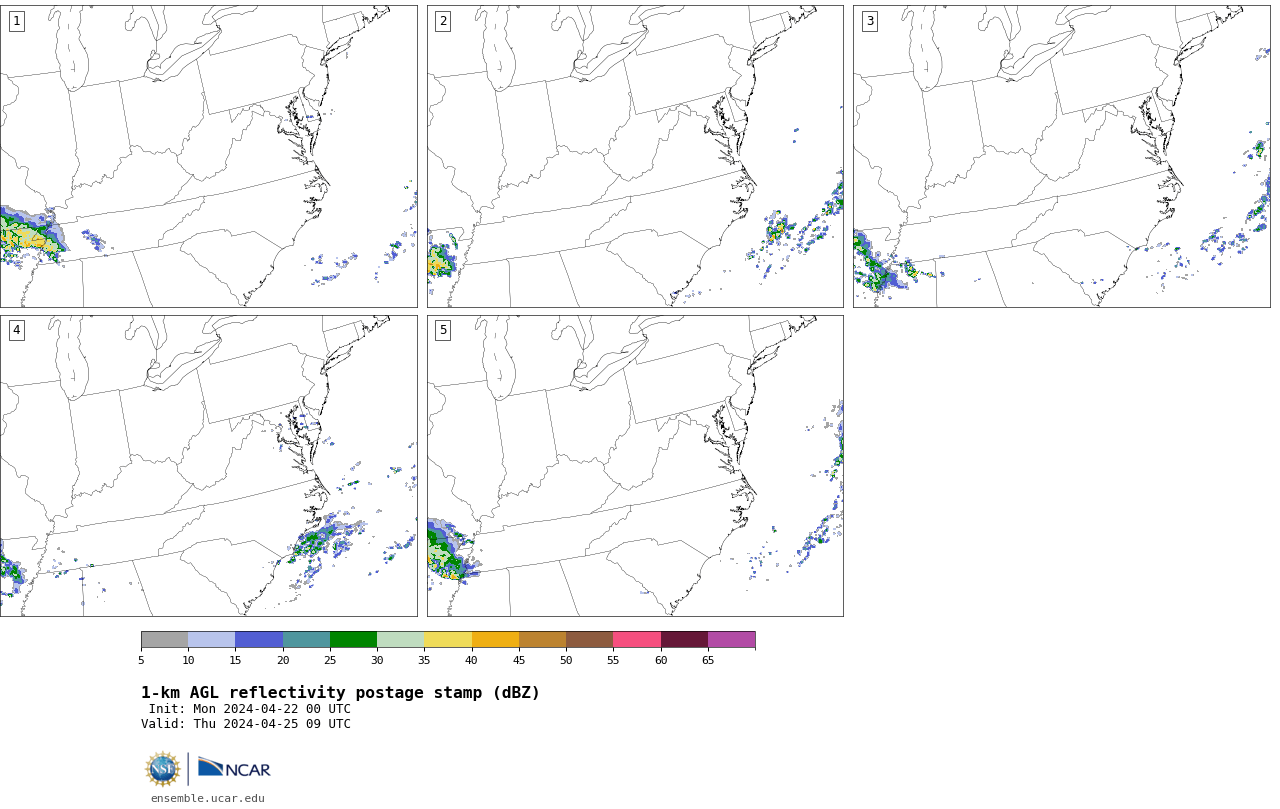1280x809 pixels.
Task: Click the orange 40-45 dBZ swatch
Action: 495,640
